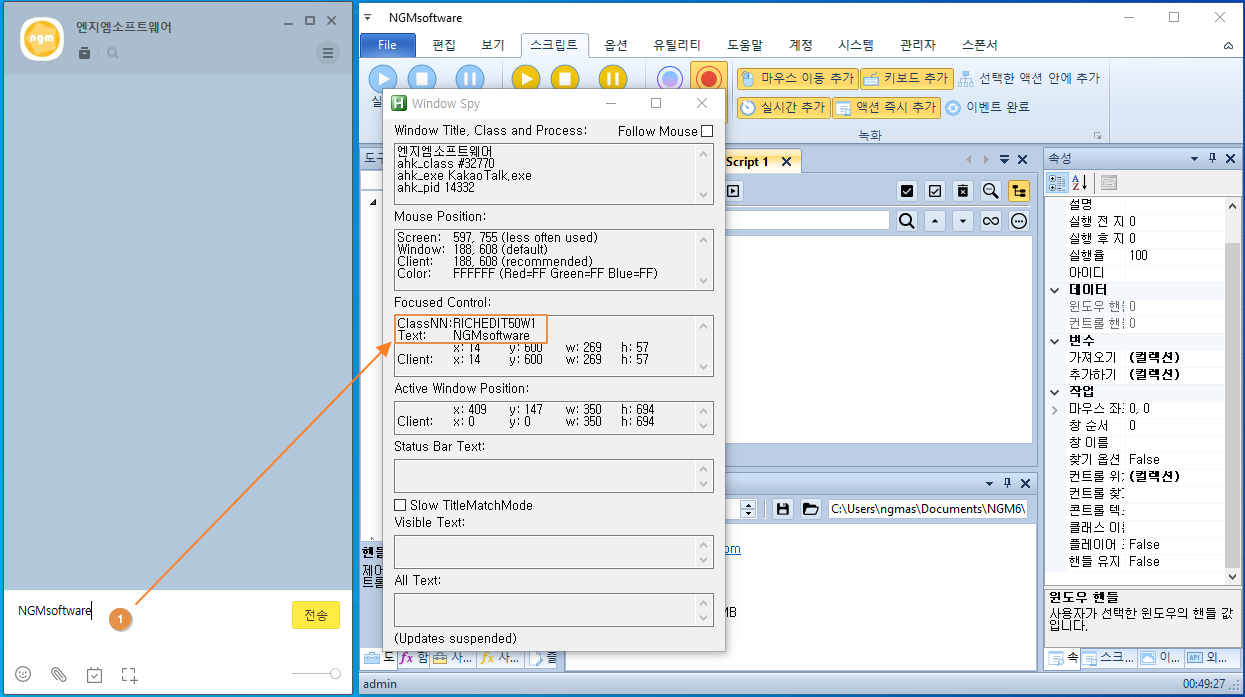This screenshot has height=697, width=1245.
Task: Click the C:\Users\ngmas path field
Action: (x=929, y=509)
